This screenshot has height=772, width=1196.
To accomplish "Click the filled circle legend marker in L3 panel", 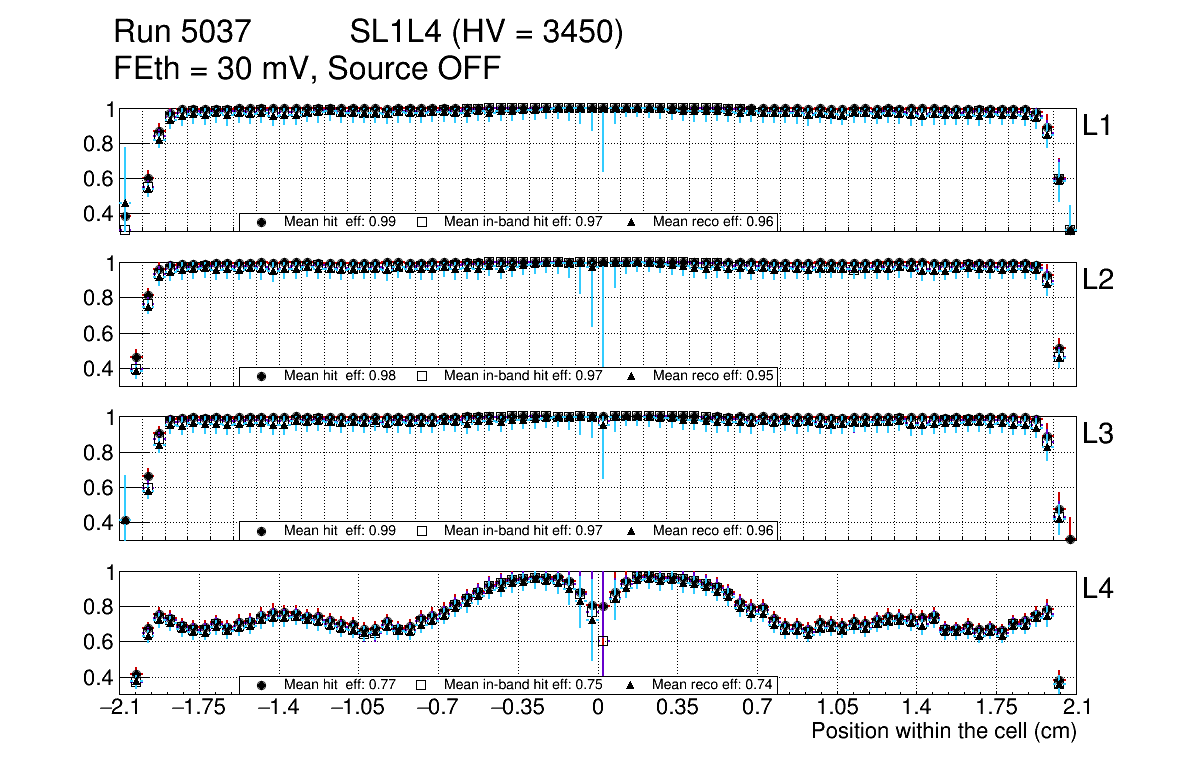I will click(262, 531).
